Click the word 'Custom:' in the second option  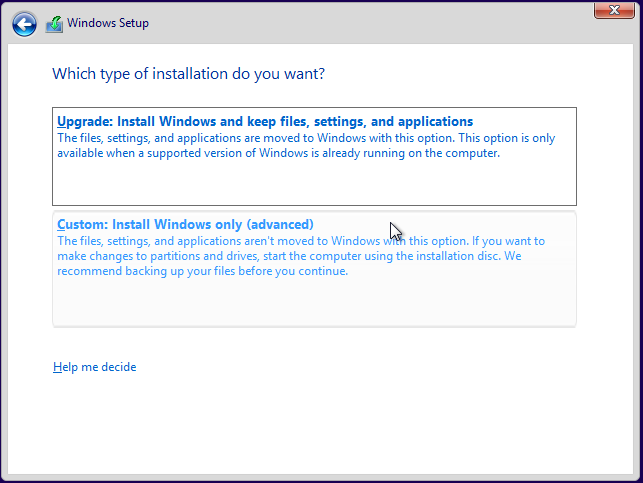pyautogui.click(x=82, y=224)
